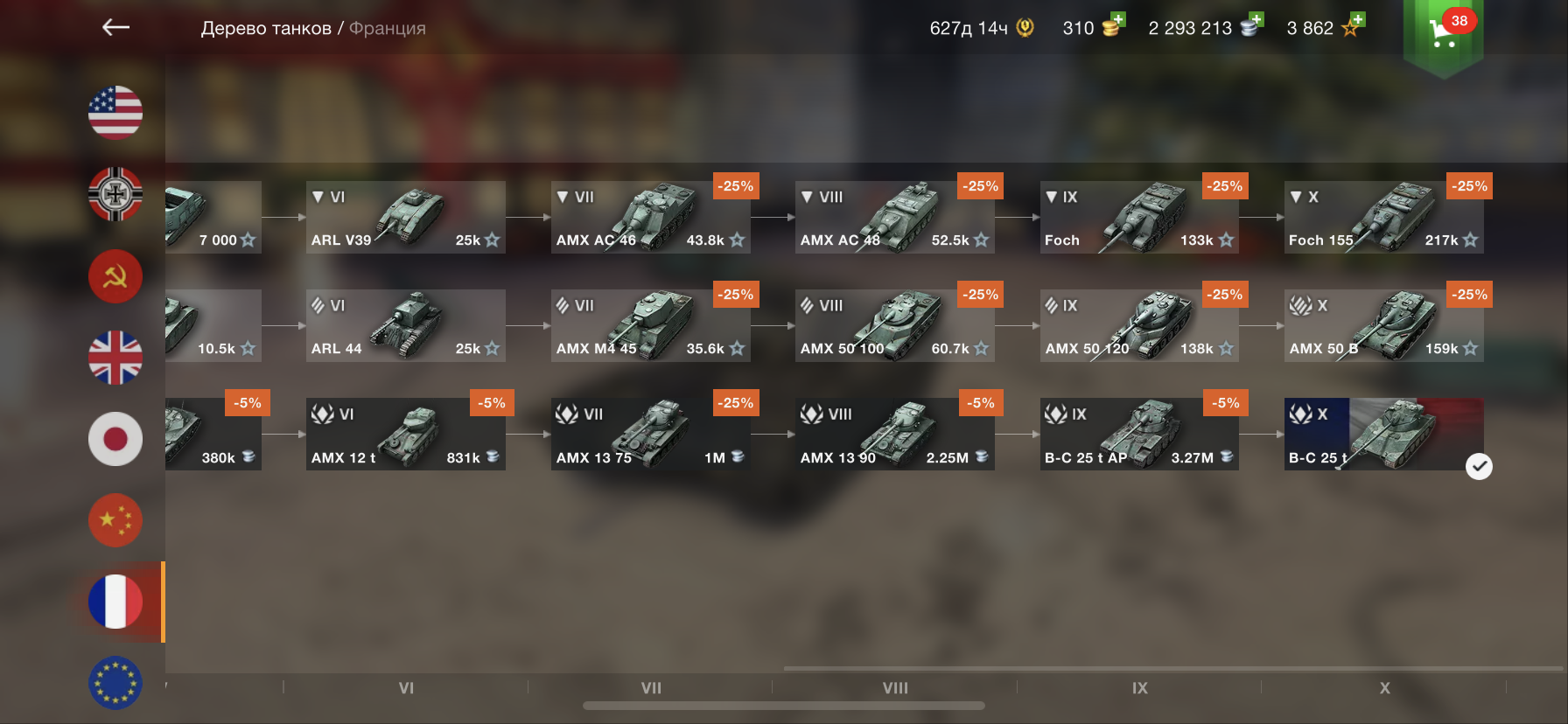This screenshot has width=1568, height=724.
Task: Select the USA nation flag icon
Action: pyautogui.click(x=115, y=113)
